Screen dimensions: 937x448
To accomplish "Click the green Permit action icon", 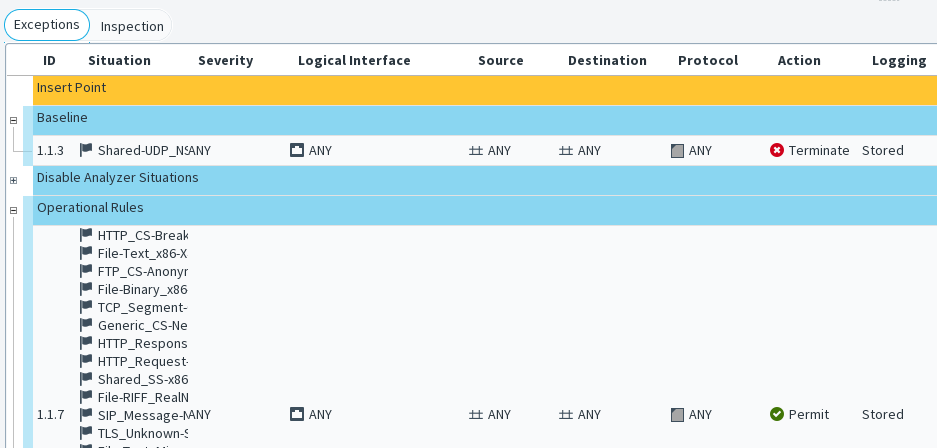I will (777, 414).
